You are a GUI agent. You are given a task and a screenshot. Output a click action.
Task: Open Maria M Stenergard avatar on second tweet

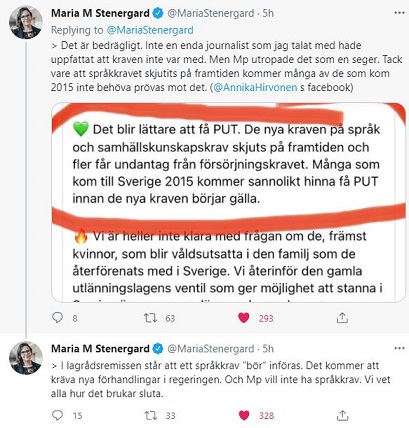[x=26, y=358]
